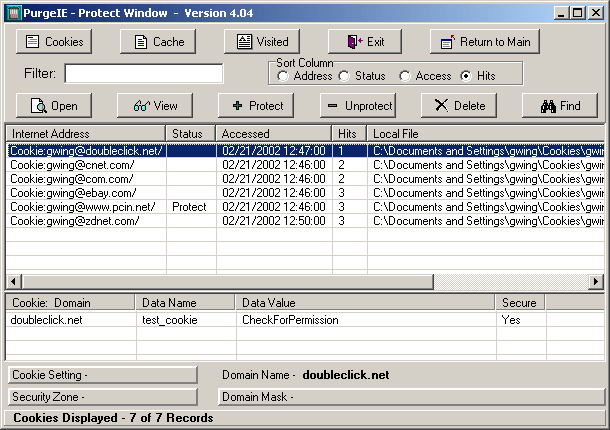This screenshot has height=430, width=610.
Task: Click the Security Zone panel
Action: click(x=103, y=397)
